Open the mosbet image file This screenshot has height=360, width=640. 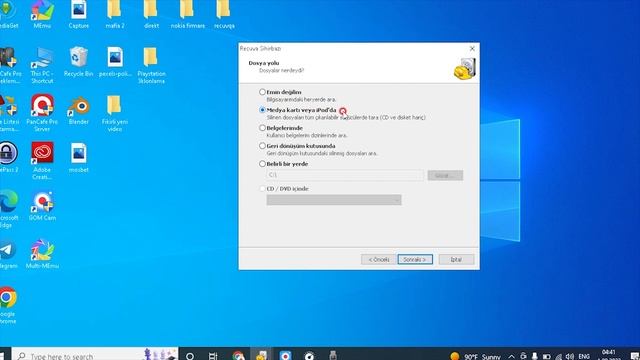78,158
